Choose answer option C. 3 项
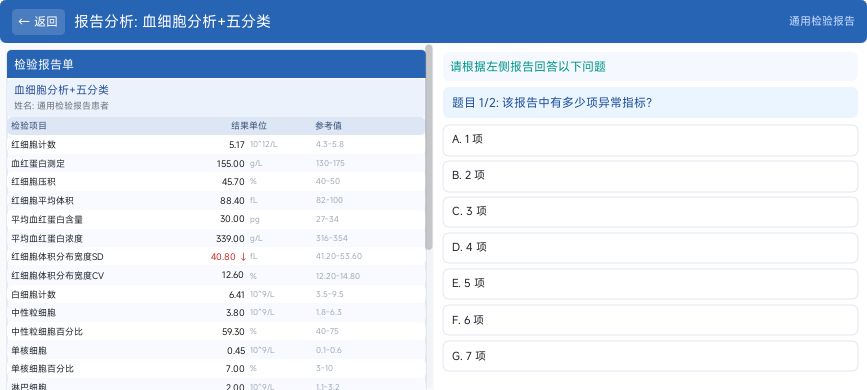The image size is (867, 390). tap(650, 212)
